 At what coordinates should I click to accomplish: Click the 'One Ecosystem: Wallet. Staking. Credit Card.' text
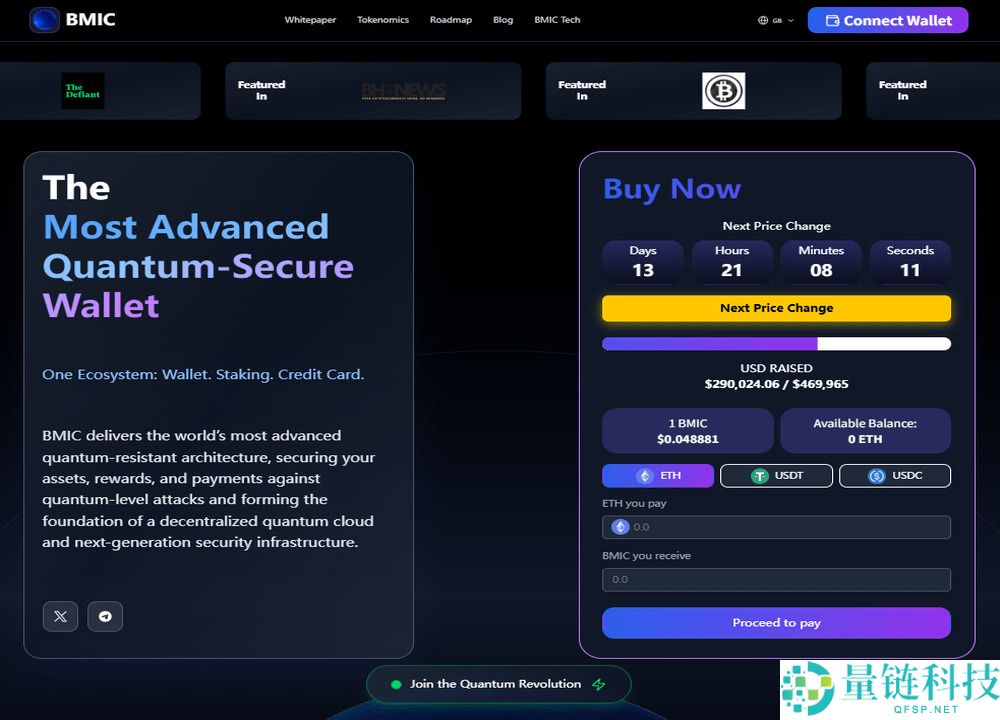[x=203, y=374]
